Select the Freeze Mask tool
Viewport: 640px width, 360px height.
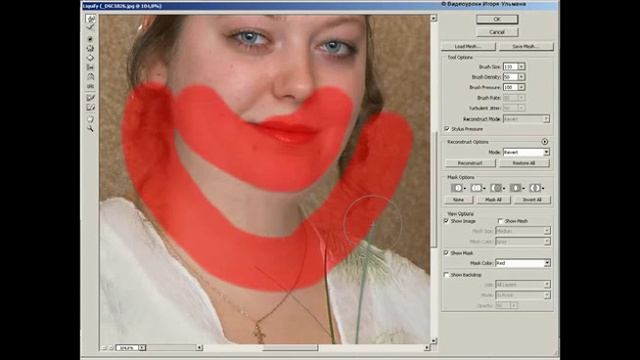coord(90,98)
